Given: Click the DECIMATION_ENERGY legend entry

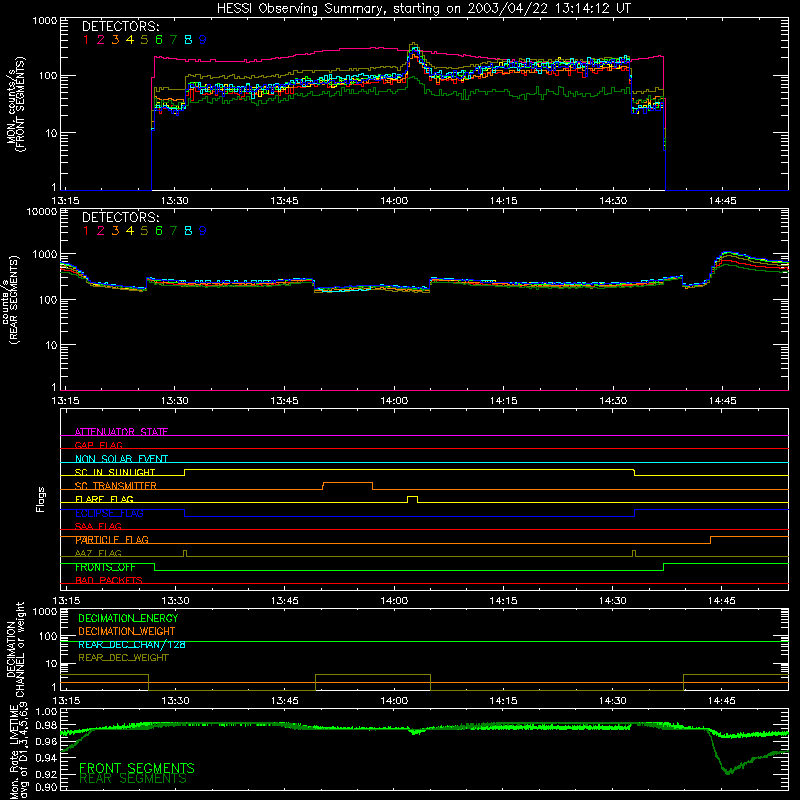Looking at the screenshot, I should pos(128,618).
